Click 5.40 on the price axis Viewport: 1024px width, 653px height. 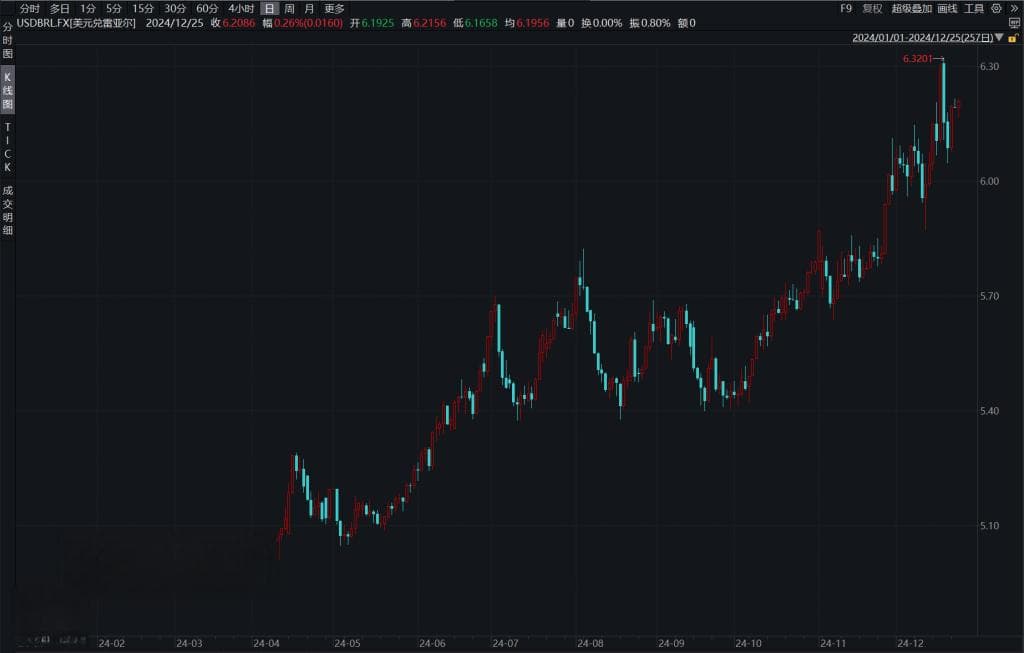989,411
